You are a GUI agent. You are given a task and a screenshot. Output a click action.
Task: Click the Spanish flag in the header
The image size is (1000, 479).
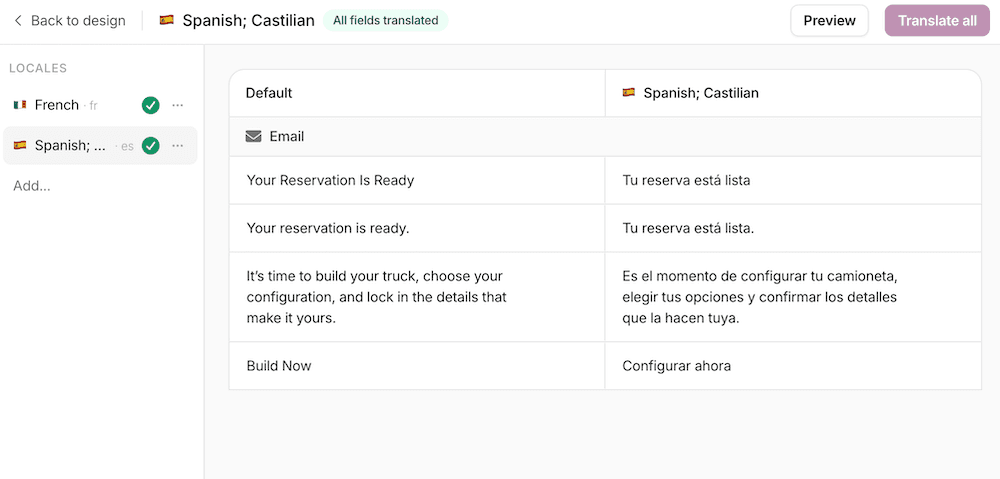pyautogui.click(x=166, y=20)
